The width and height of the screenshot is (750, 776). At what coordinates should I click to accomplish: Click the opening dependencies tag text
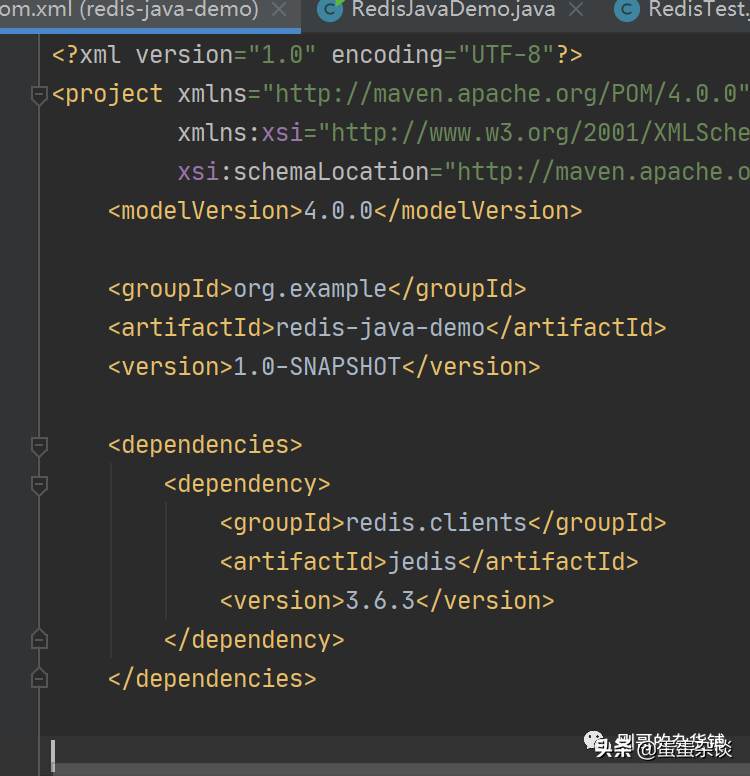click(205, 444)
